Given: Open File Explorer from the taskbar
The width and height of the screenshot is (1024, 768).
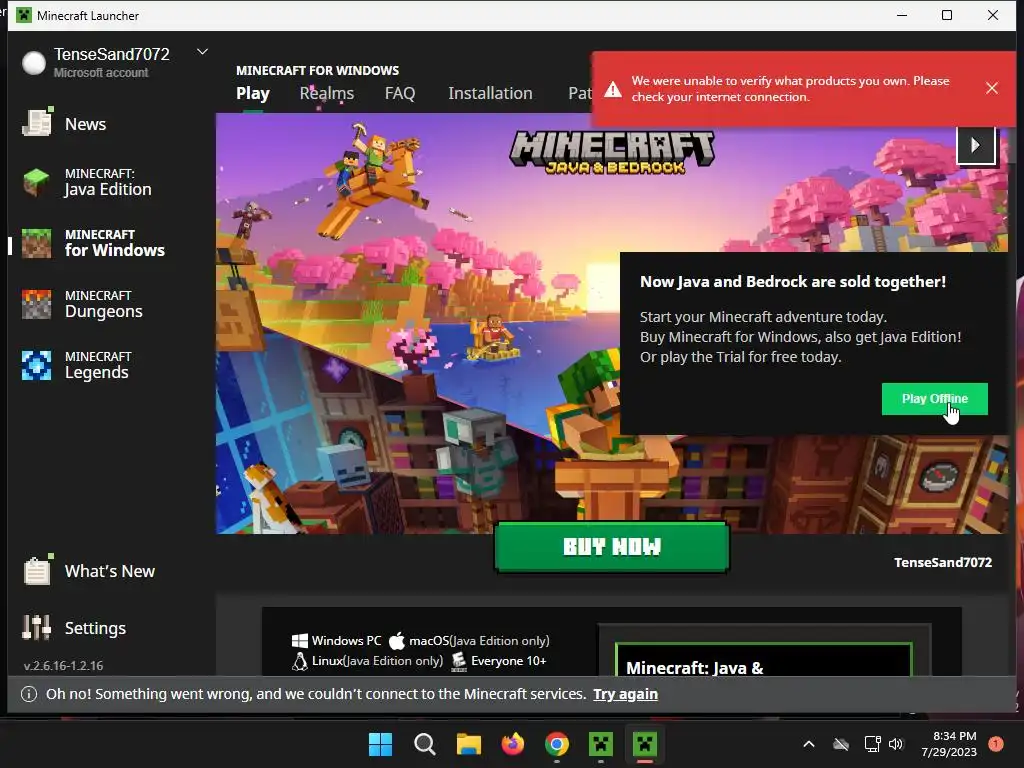Looking at the screenshot, I should tap(468, 744).
